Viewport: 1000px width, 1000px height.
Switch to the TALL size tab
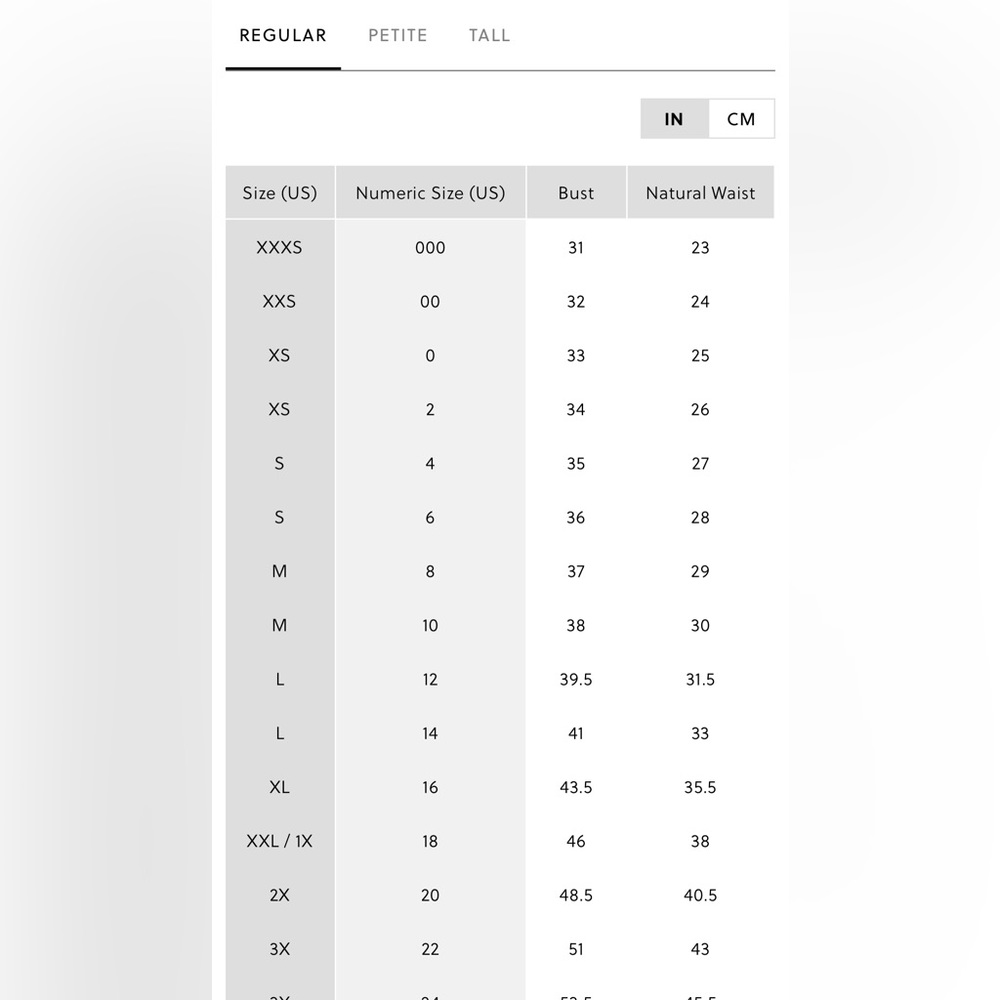pyautogui.click(x=489, y=35)
